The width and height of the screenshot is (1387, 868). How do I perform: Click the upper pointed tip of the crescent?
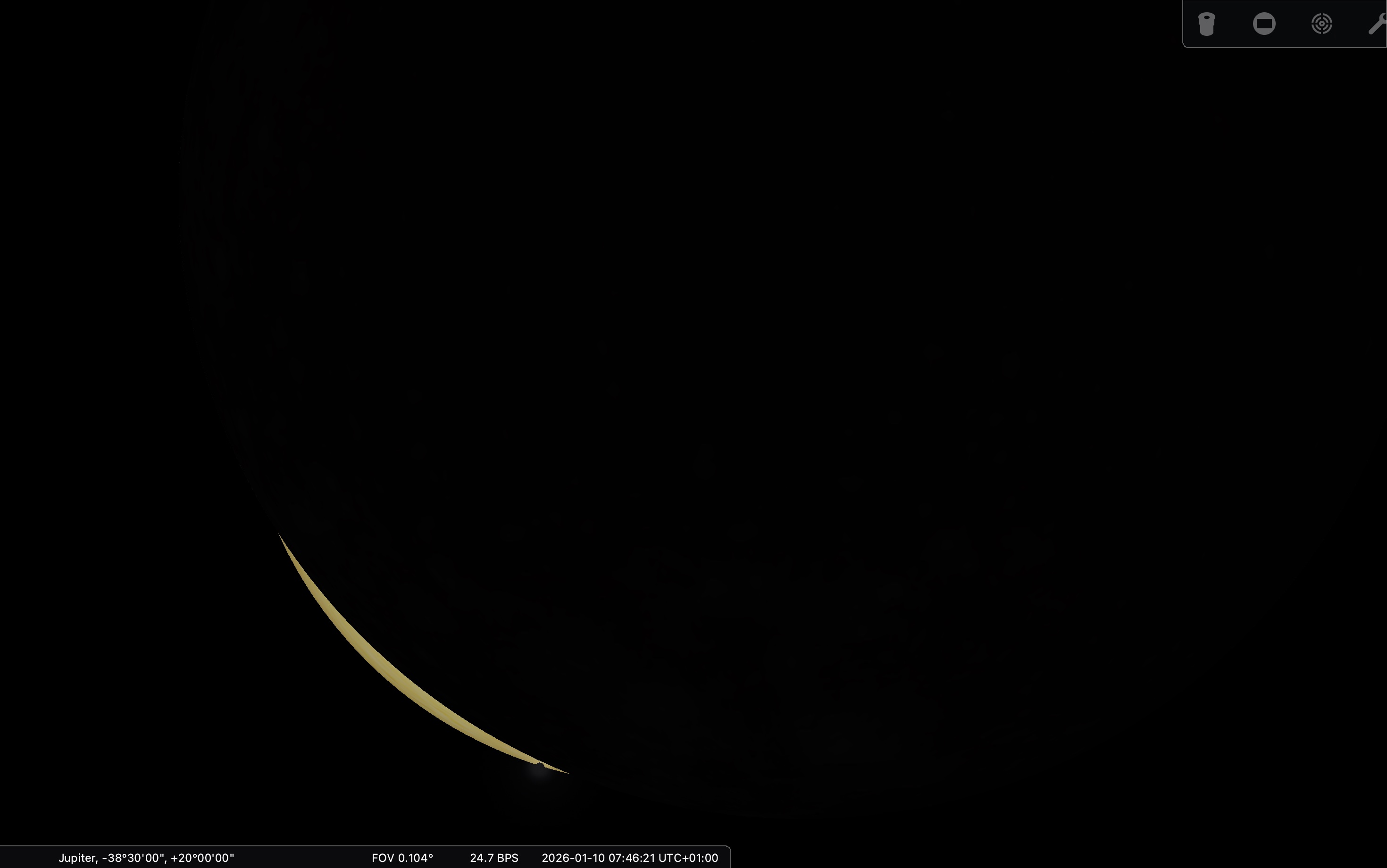280,535
